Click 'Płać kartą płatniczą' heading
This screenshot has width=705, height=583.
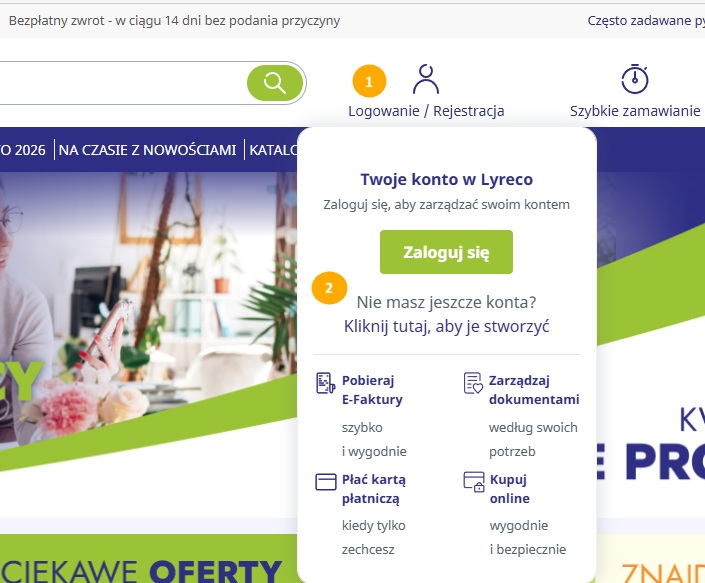pyautogui.click(x=374, y=489)
